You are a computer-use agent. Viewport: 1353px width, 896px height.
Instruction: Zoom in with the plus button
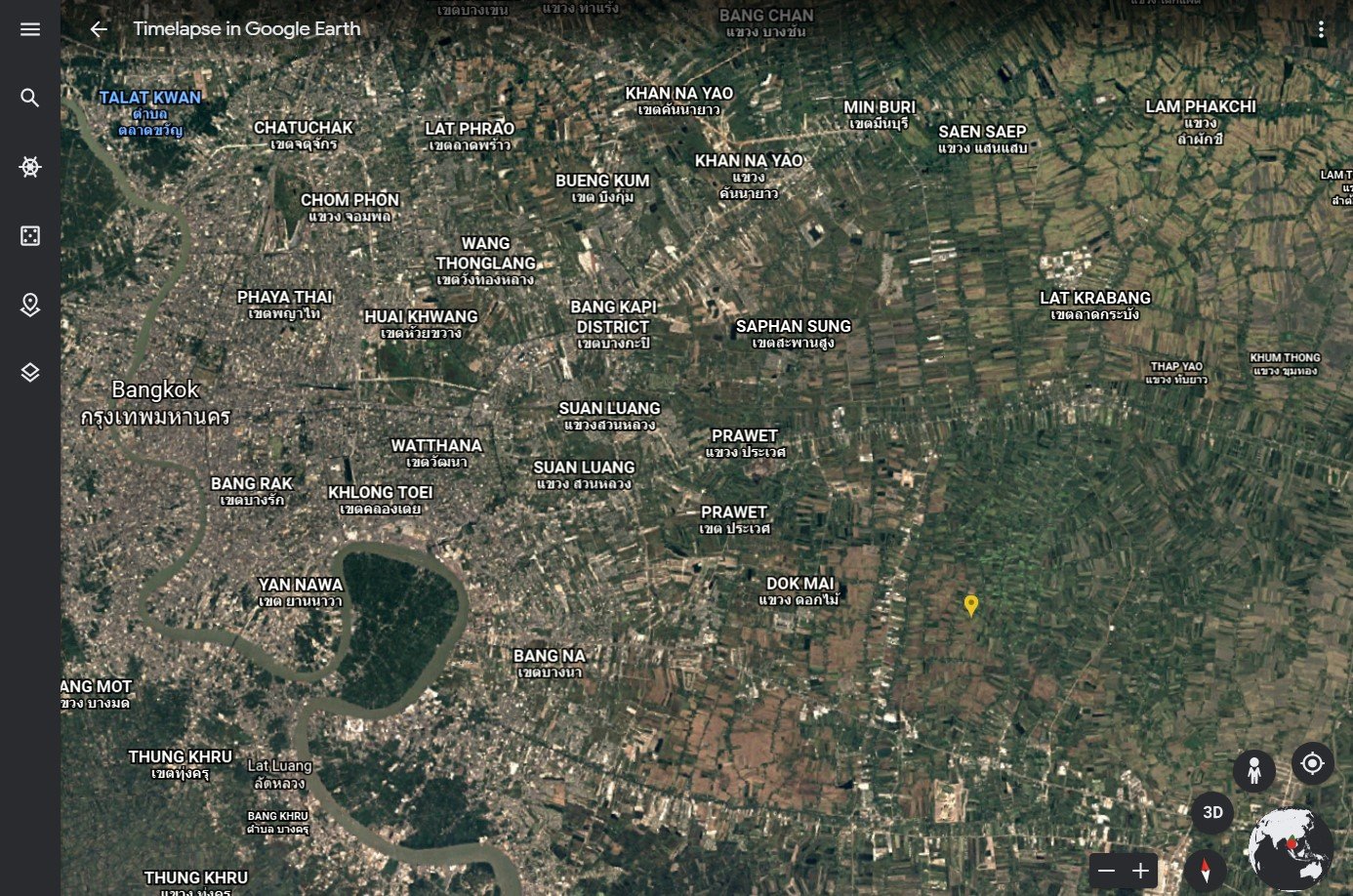(1140, 871)
